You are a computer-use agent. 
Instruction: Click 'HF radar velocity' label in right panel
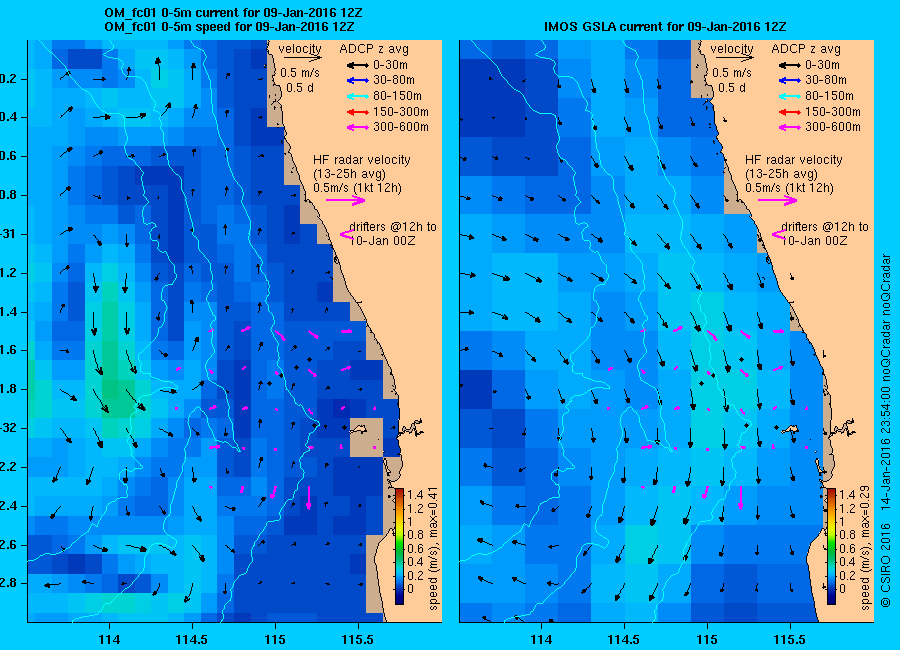(x=793, y=160)
